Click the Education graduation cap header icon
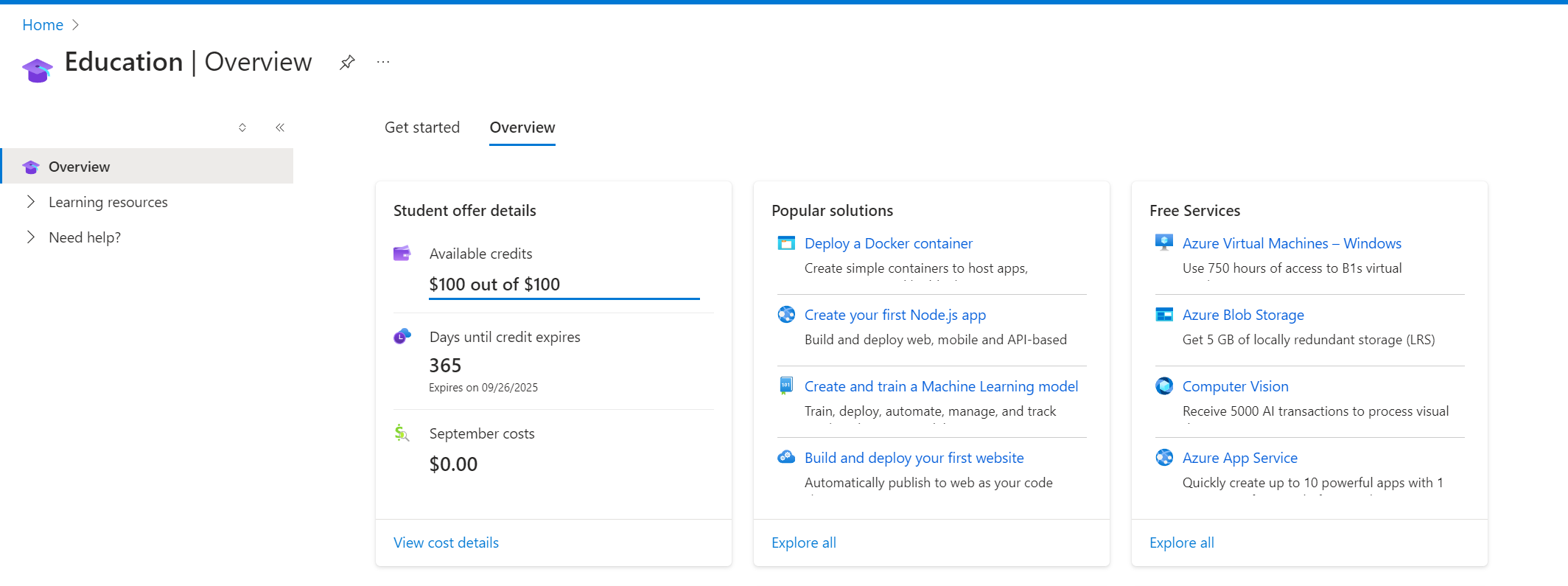This screenshot has width=1568, height=586. point(38,70)
